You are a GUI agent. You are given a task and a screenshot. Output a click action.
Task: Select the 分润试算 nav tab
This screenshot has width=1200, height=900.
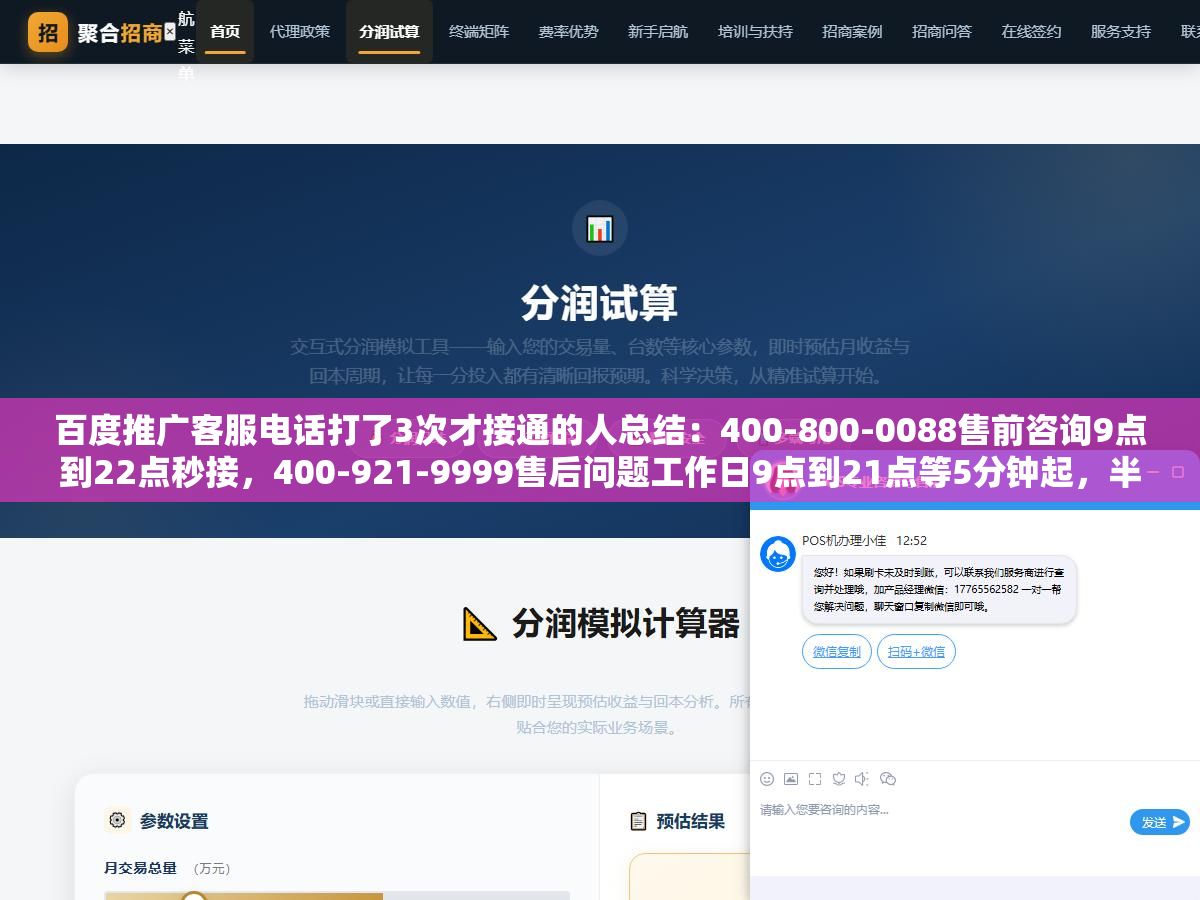[x=389, y=31]
